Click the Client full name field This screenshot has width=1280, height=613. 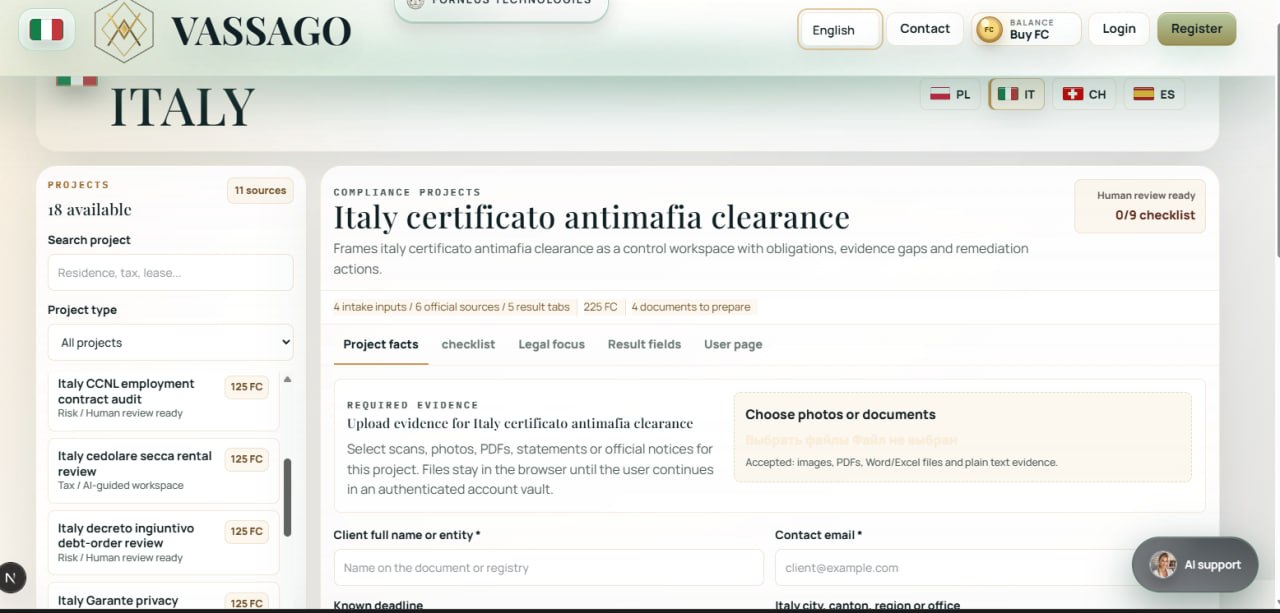click(548, 567)
